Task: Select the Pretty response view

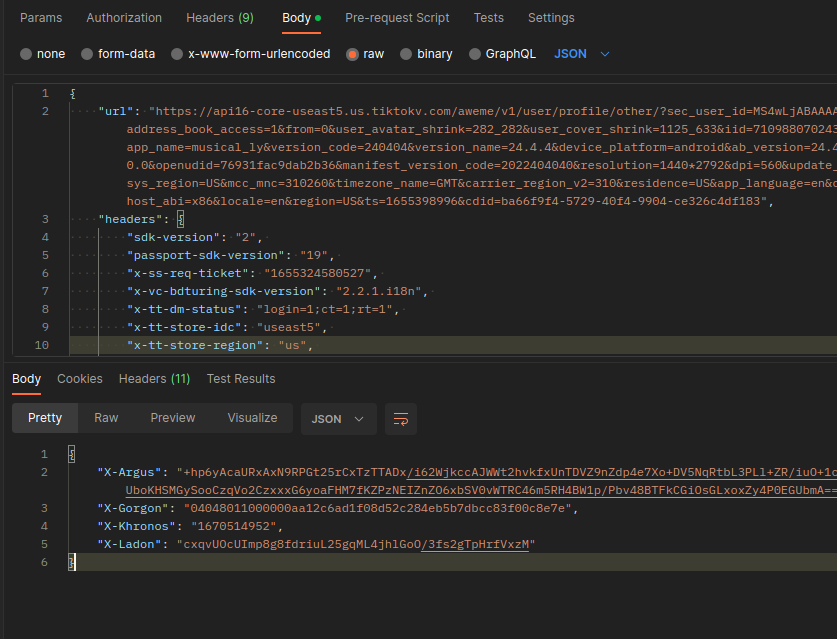Action: [x=45, y=418]
